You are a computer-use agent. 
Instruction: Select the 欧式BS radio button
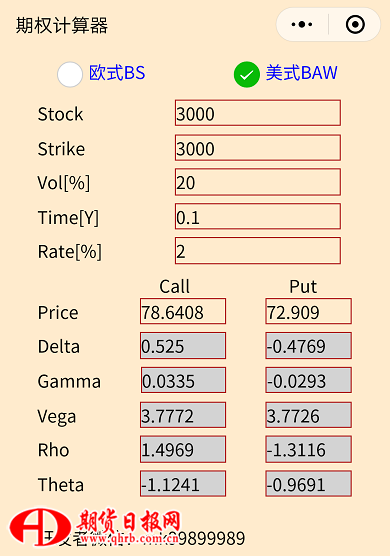70,74
